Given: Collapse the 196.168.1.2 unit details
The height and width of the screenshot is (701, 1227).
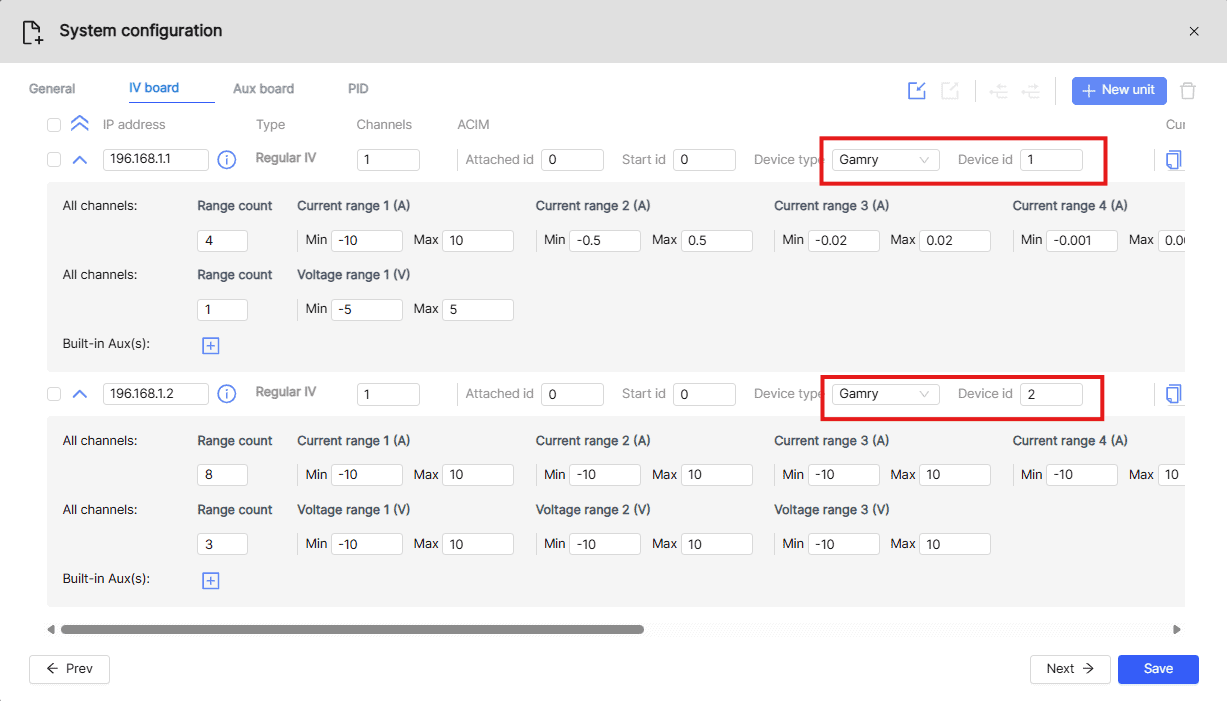Looking at the screenshot, I should pyautogui.click(x=80, y=394).
